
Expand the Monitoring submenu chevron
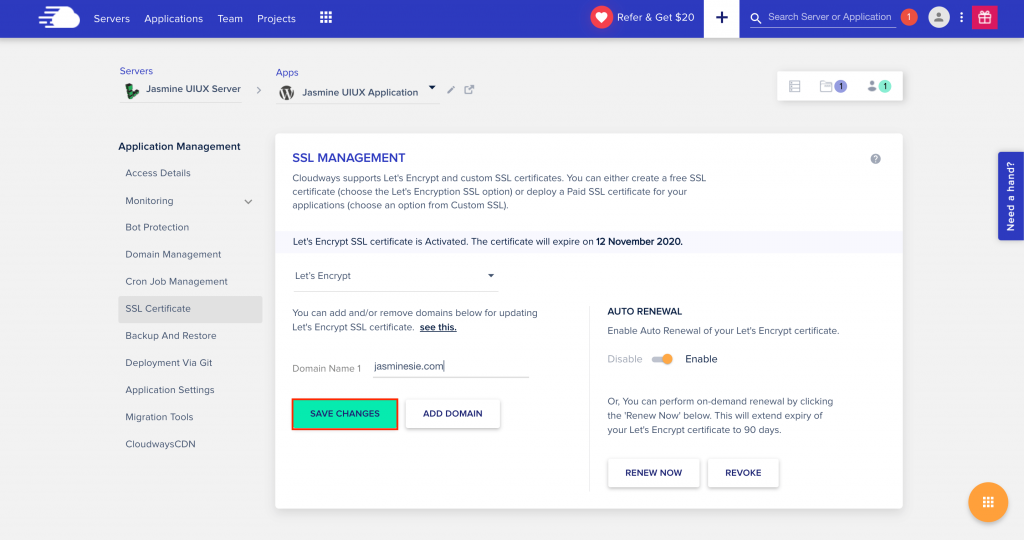pos(248,202)
